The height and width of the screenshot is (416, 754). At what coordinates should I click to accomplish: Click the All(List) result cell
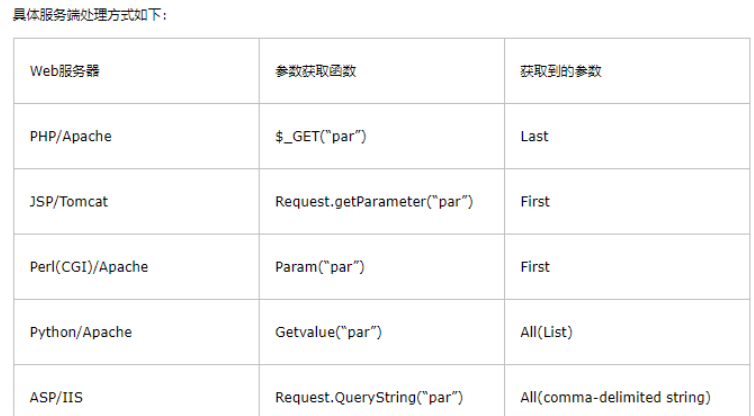[x=546, y=332]
